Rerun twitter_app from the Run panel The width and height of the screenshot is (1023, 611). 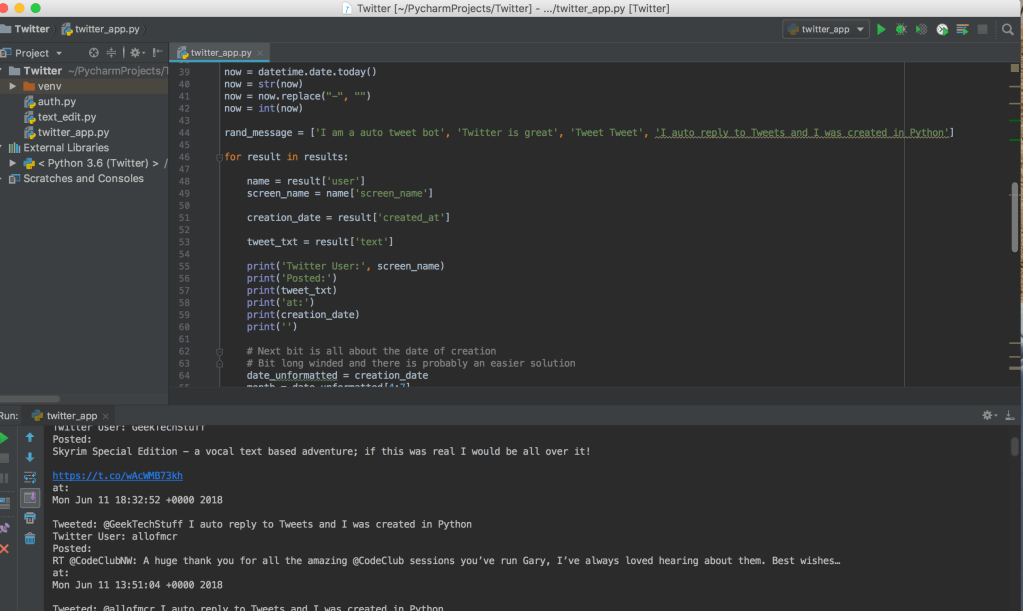point(6,437)
